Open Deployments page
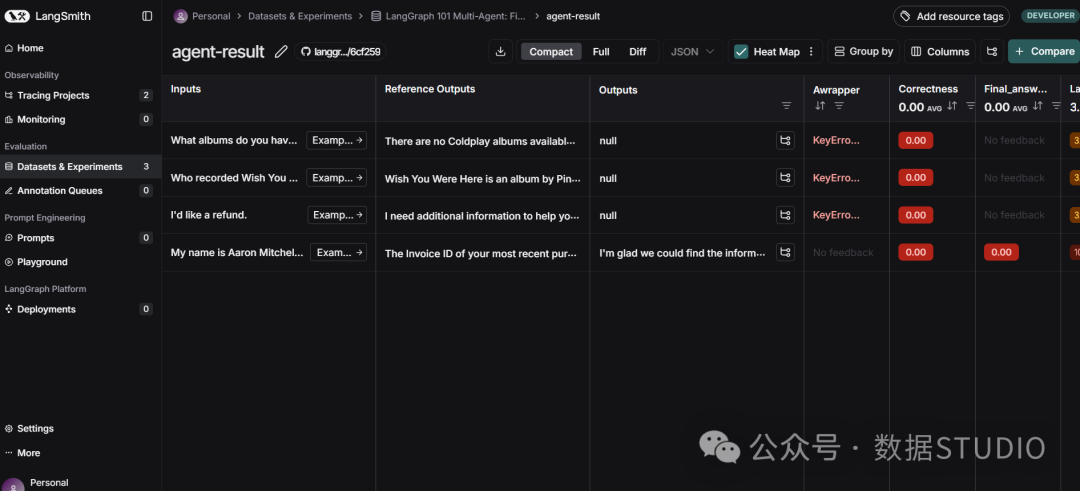The image size is (1080, 491). [x=81, y=309]
